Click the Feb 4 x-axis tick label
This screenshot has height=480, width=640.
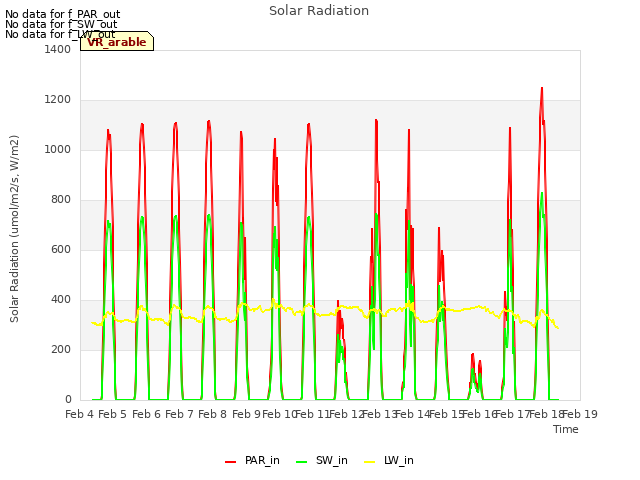click(79, 415)
